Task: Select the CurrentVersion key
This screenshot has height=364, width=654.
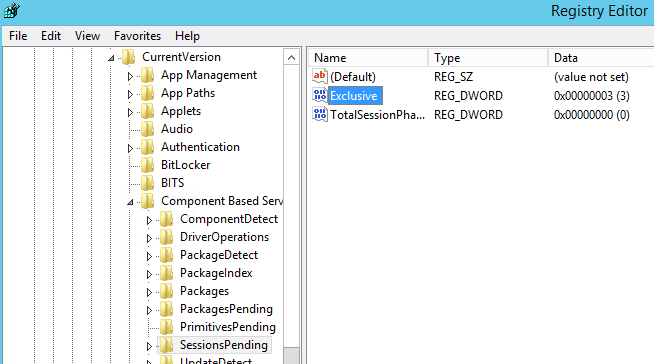Action: (x=181, y=57)
